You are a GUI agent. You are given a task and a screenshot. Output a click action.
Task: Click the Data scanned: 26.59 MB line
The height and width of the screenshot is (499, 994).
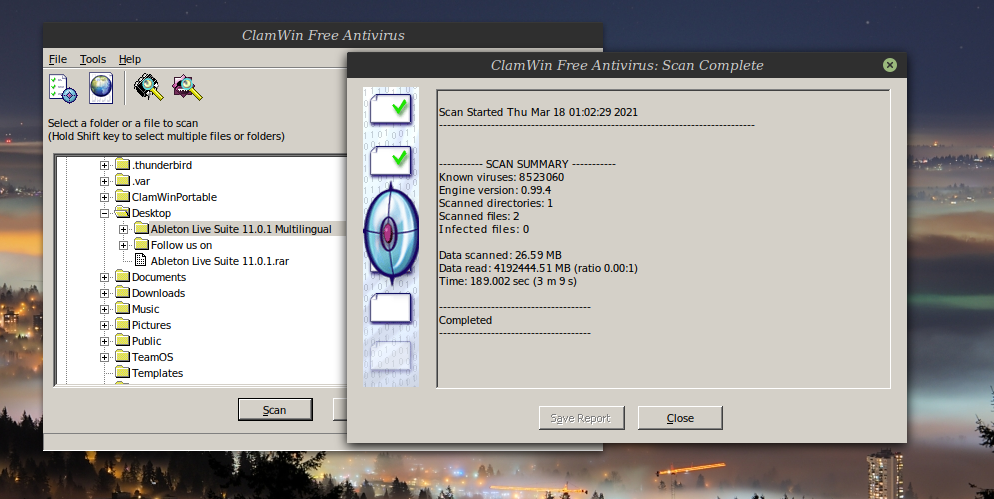(x=500, y=255)
